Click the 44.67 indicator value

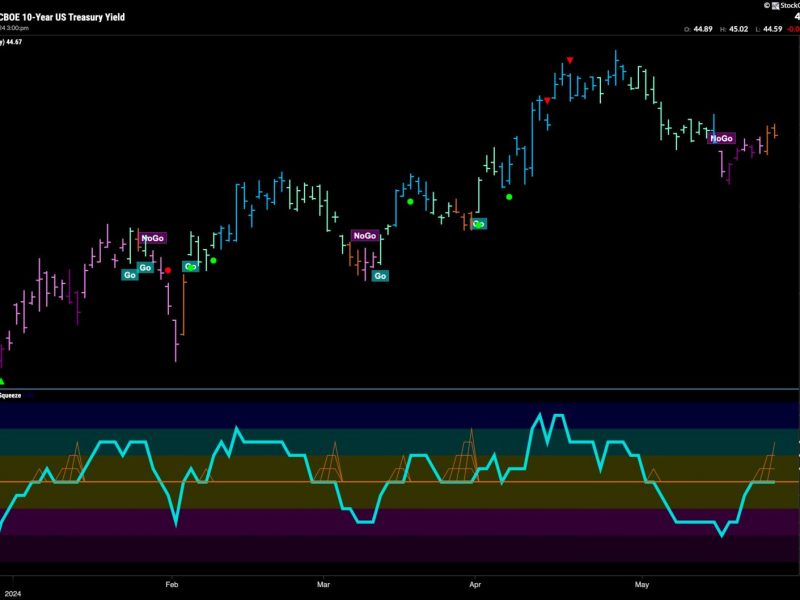(x=14, y=42)
